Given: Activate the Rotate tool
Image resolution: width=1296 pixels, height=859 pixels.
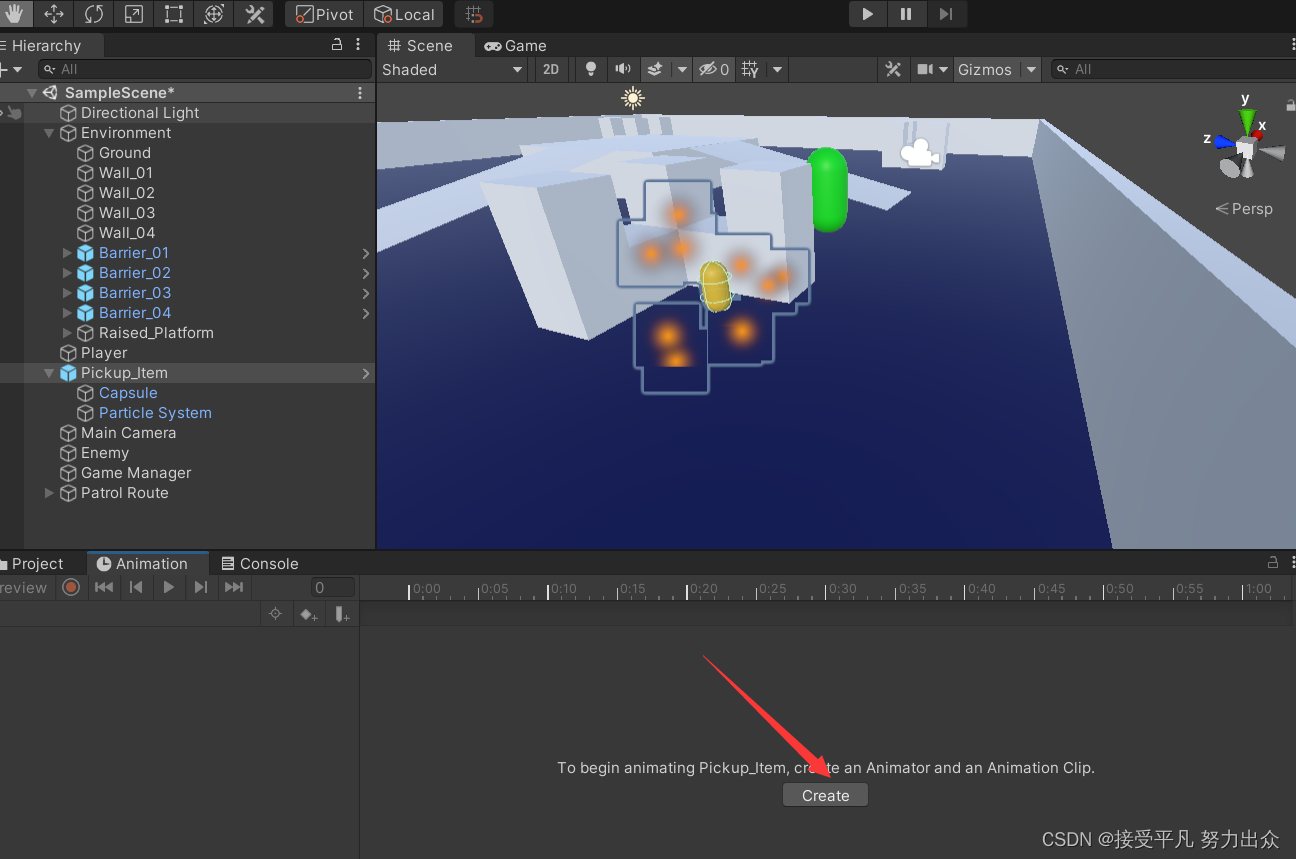Looking at the screenshot, I should (x=93, y=14).
